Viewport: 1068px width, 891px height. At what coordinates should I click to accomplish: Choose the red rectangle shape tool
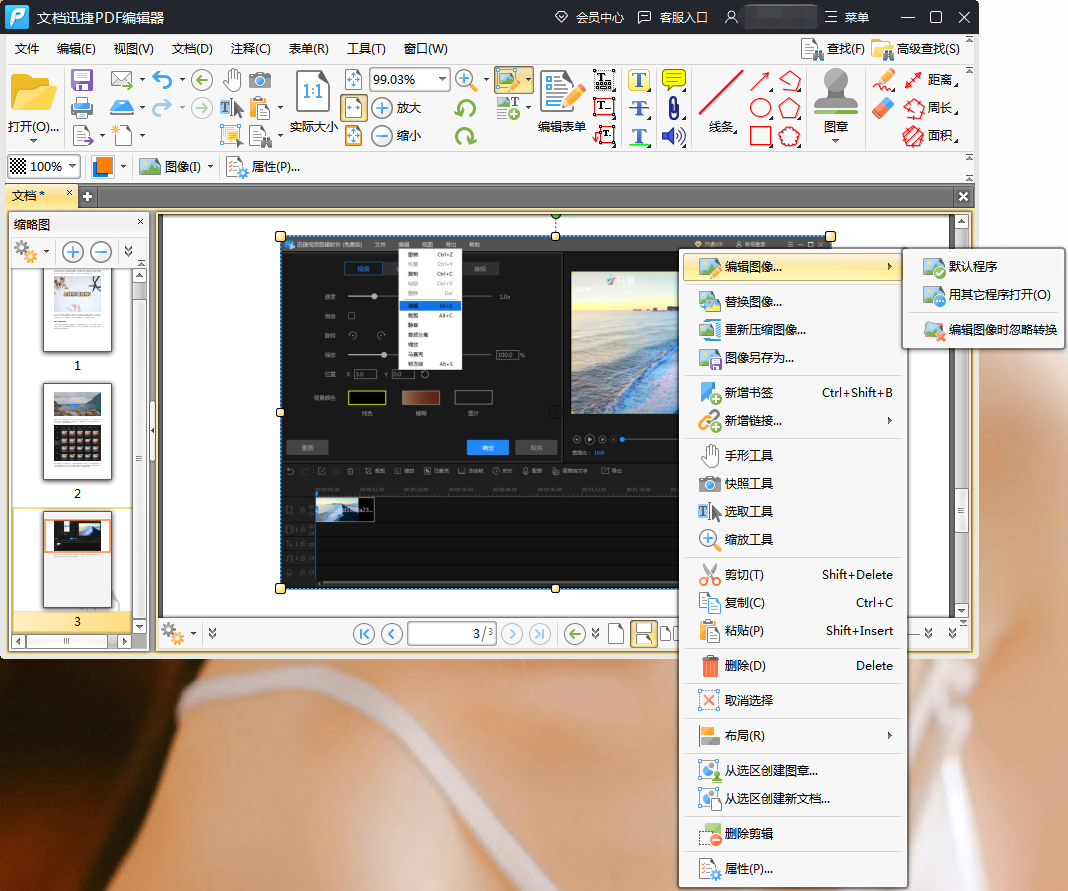pyautogui.click(x=760, y=136)
